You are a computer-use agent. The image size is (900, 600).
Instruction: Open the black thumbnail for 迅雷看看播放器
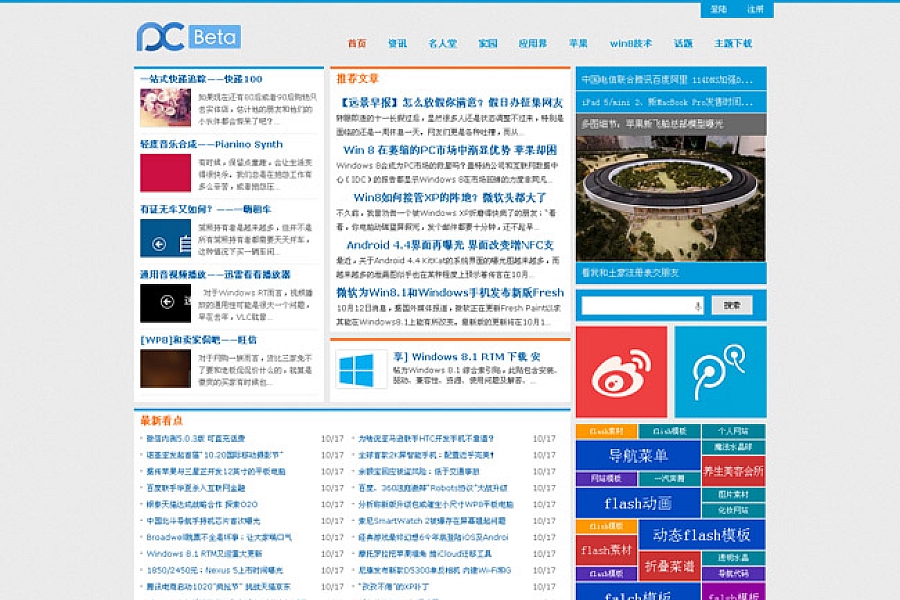tap(165, 303)
